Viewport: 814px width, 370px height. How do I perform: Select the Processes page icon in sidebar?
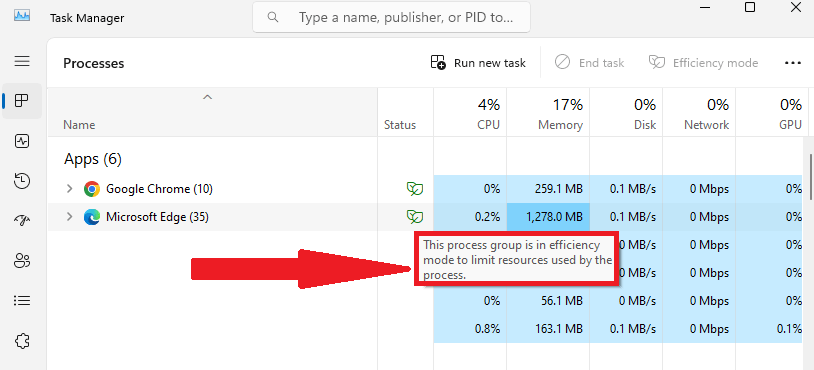click(22, 101)
